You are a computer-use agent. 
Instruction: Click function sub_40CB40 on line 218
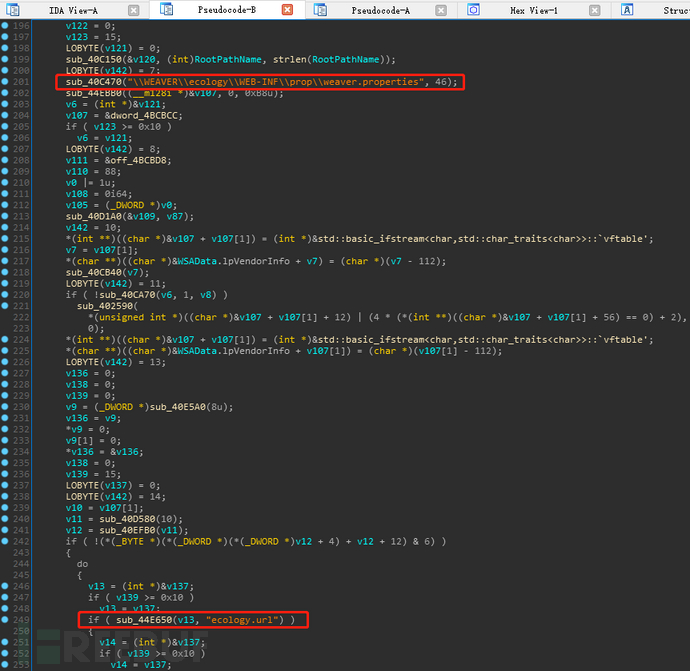coord(94,272)
